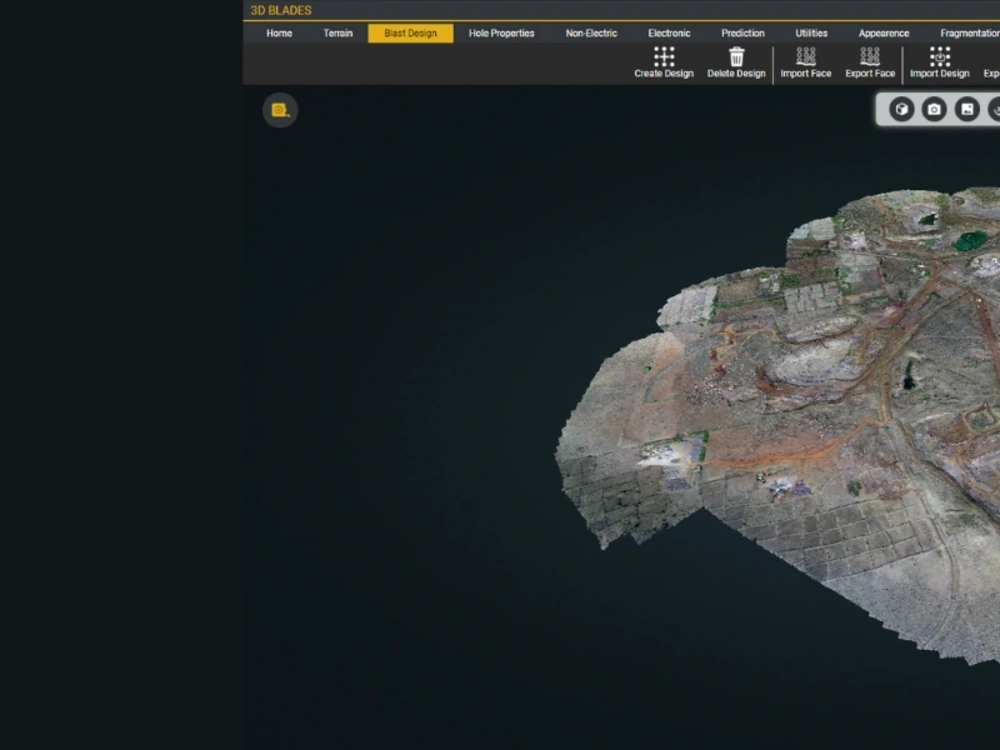
Task: Select the yellow measuring tape tool
Action: pyautogui.click(x=279, y=110)
